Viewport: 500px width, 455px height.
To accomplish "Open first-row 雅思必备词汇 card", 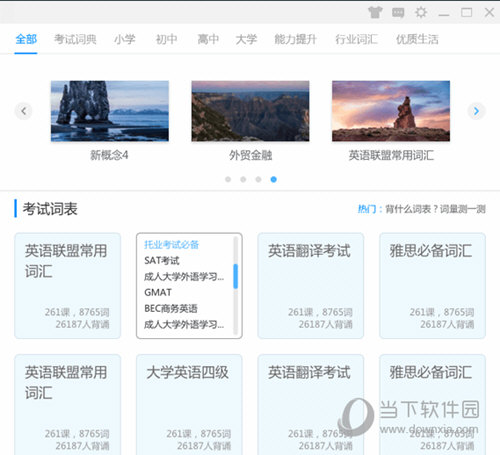I will click(432, 286).
